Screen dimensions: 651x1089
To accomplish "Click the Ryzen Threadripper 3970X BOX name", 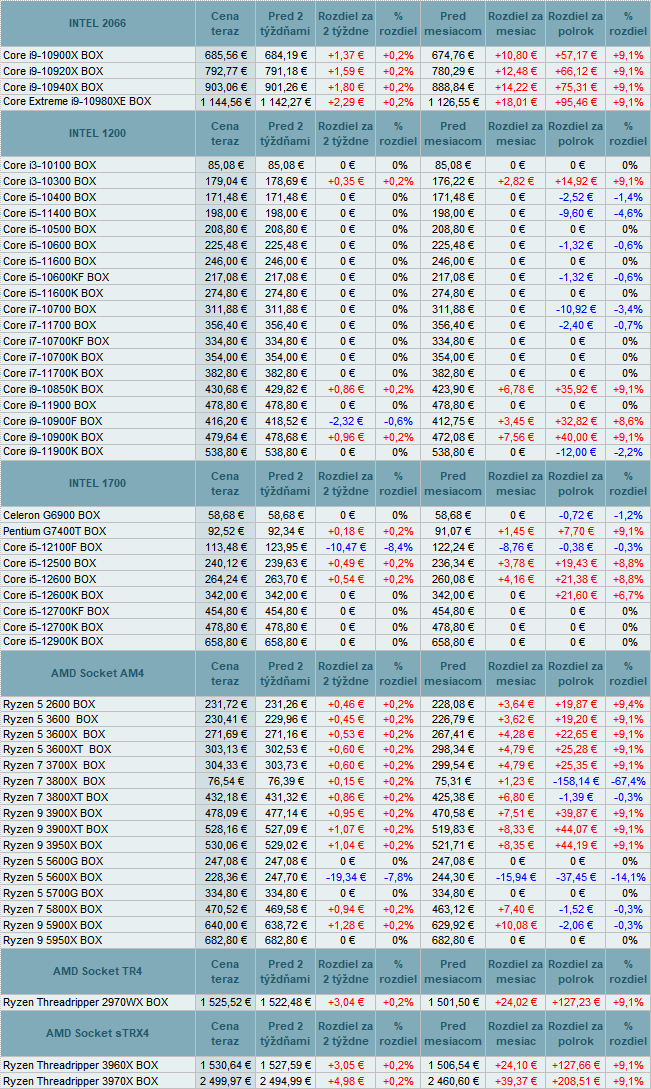I will [81, 1081].
